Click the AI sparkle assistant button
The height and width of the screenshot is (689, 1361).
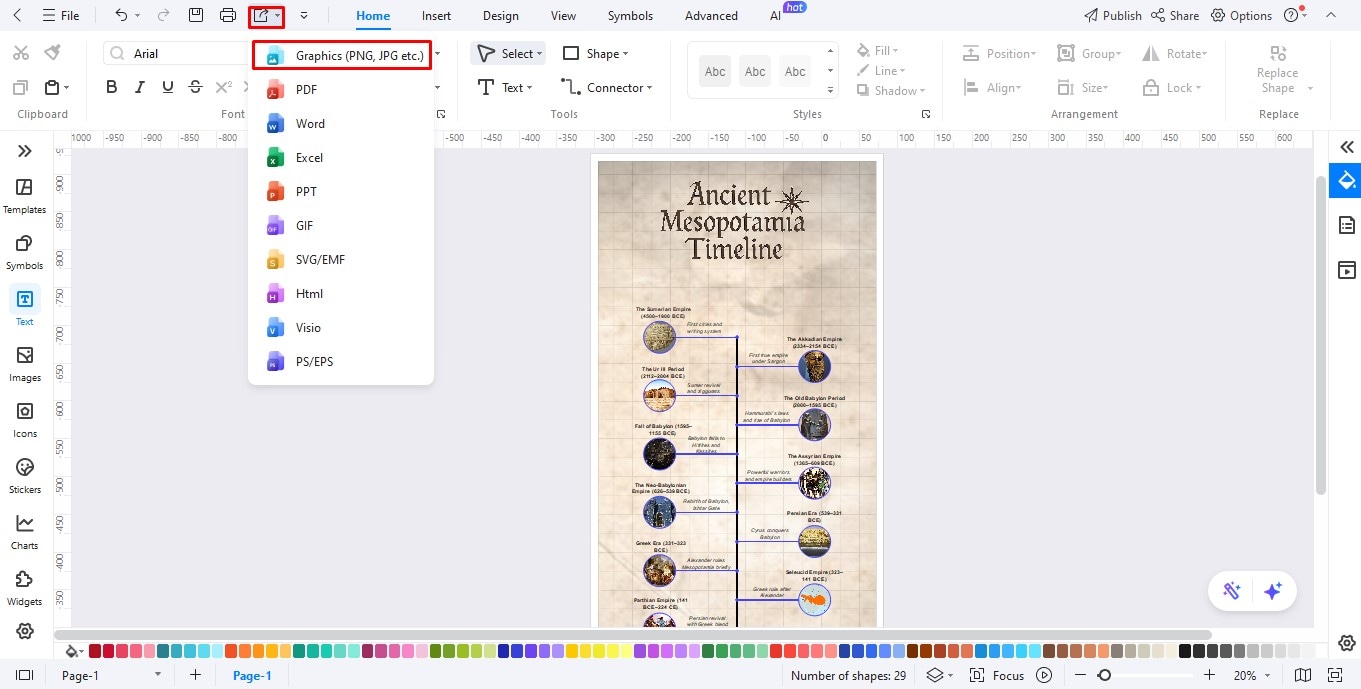click(1272, 591)
